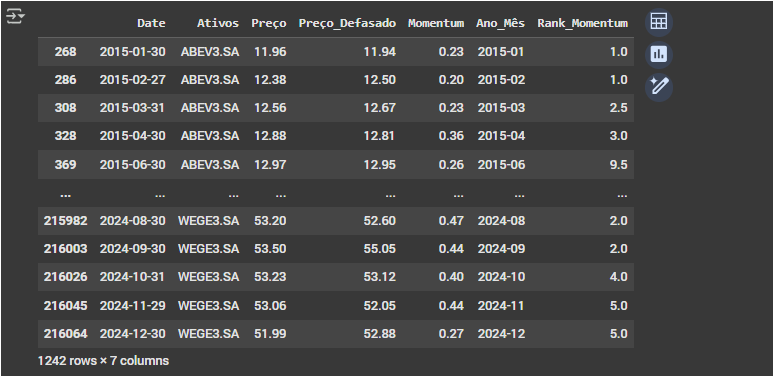Click price value 12.56
Viewport: 774px width, 377px height.
[x=270, y=108]
